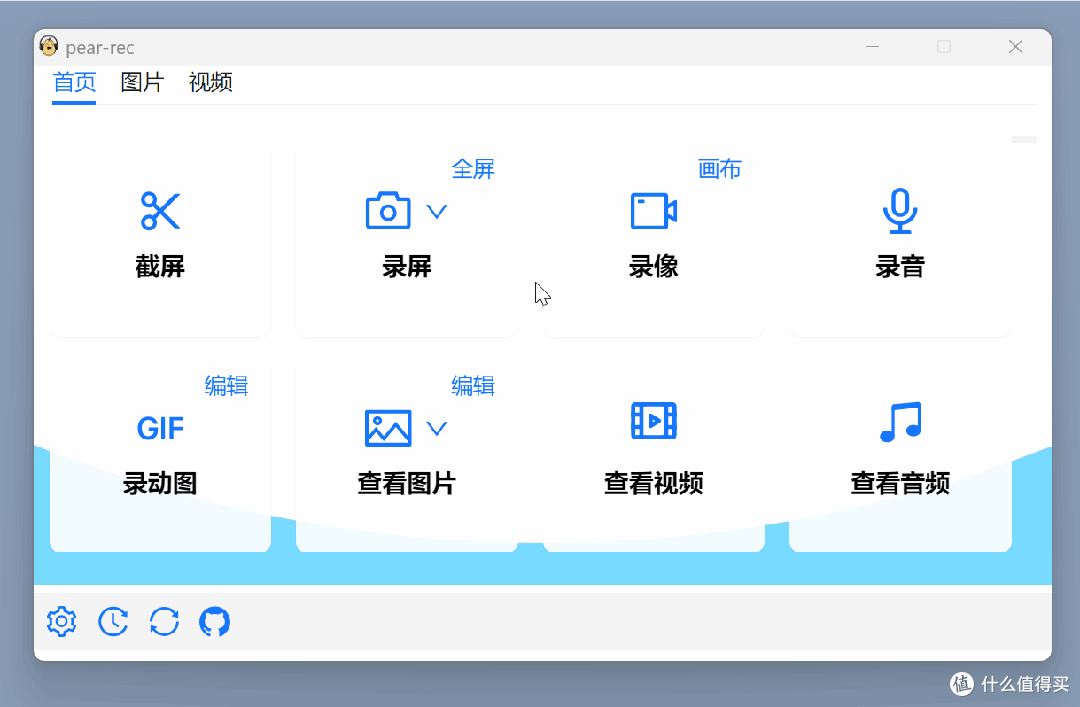The image size is (1080, 707).
Task: Click the 录屏 camera icon to record screen
Action: point(386,210)
